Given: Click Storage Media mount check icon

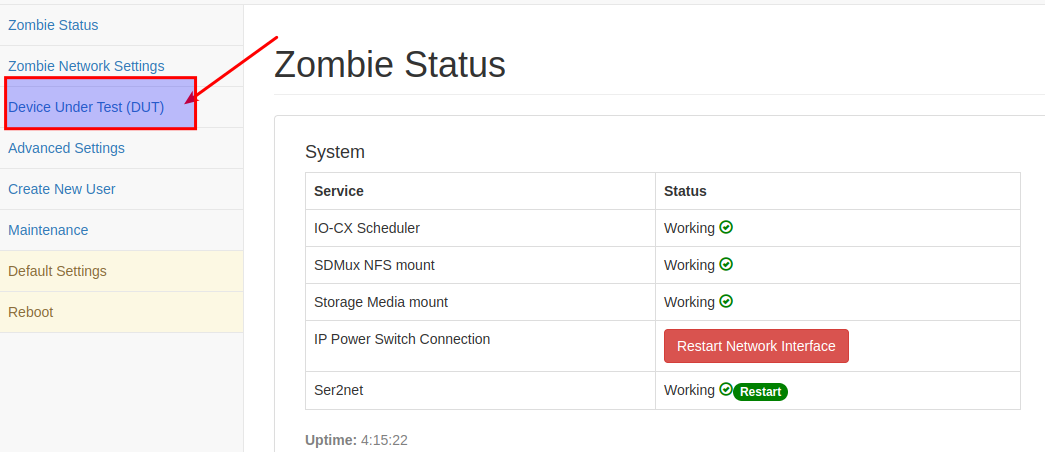Looking at the screenshot, I should point(726,301).
